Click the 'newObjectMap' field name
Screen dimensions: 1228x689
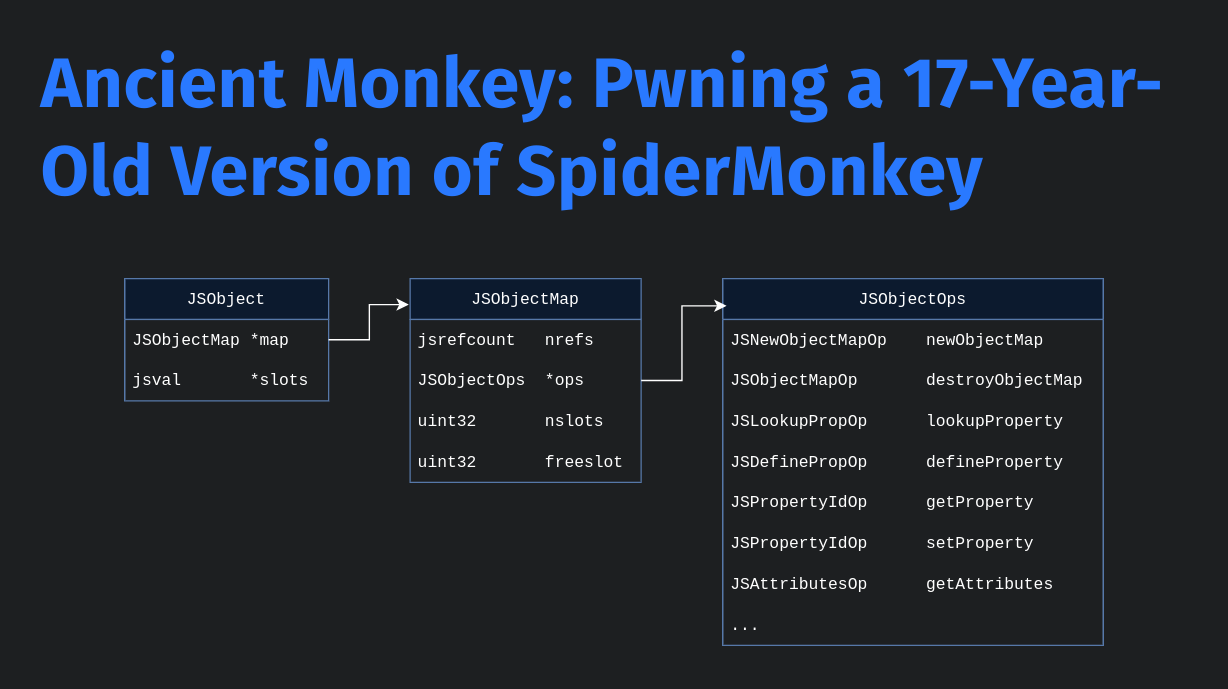pos(984,340)
